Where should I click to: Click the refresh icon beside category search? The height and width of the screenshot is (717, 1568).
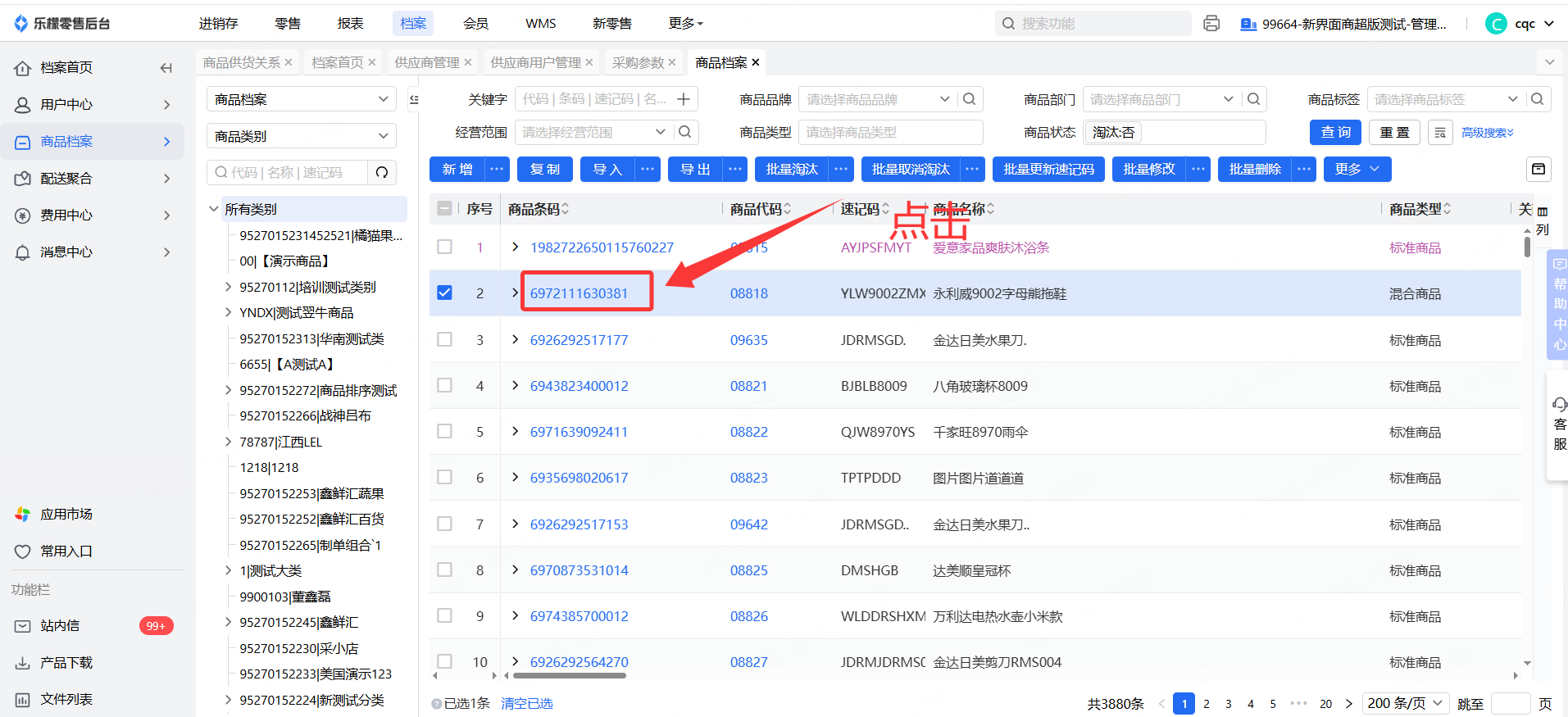tap(382, 172)
